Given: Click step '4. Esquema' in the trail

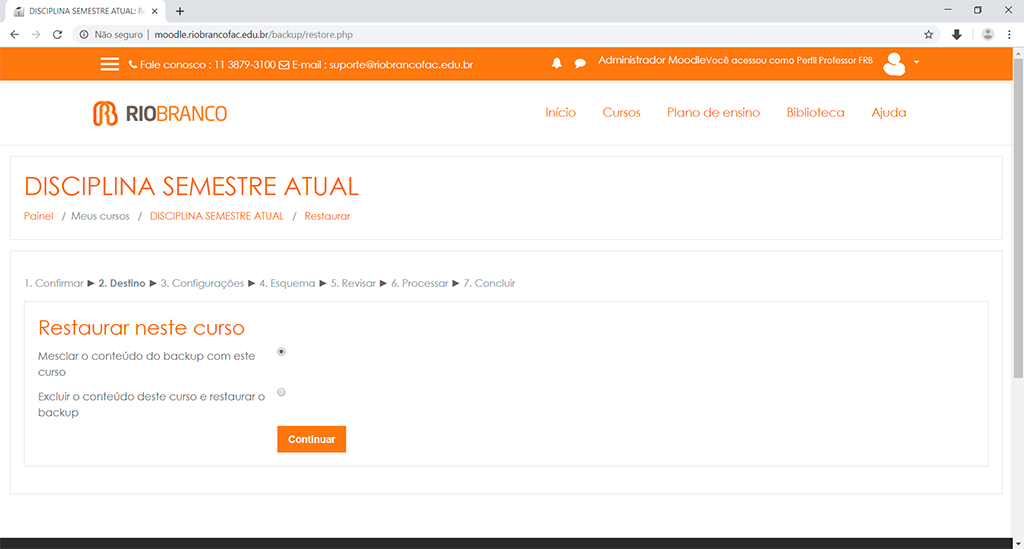Looking at the screenshot, I should (x=287, y=283).
